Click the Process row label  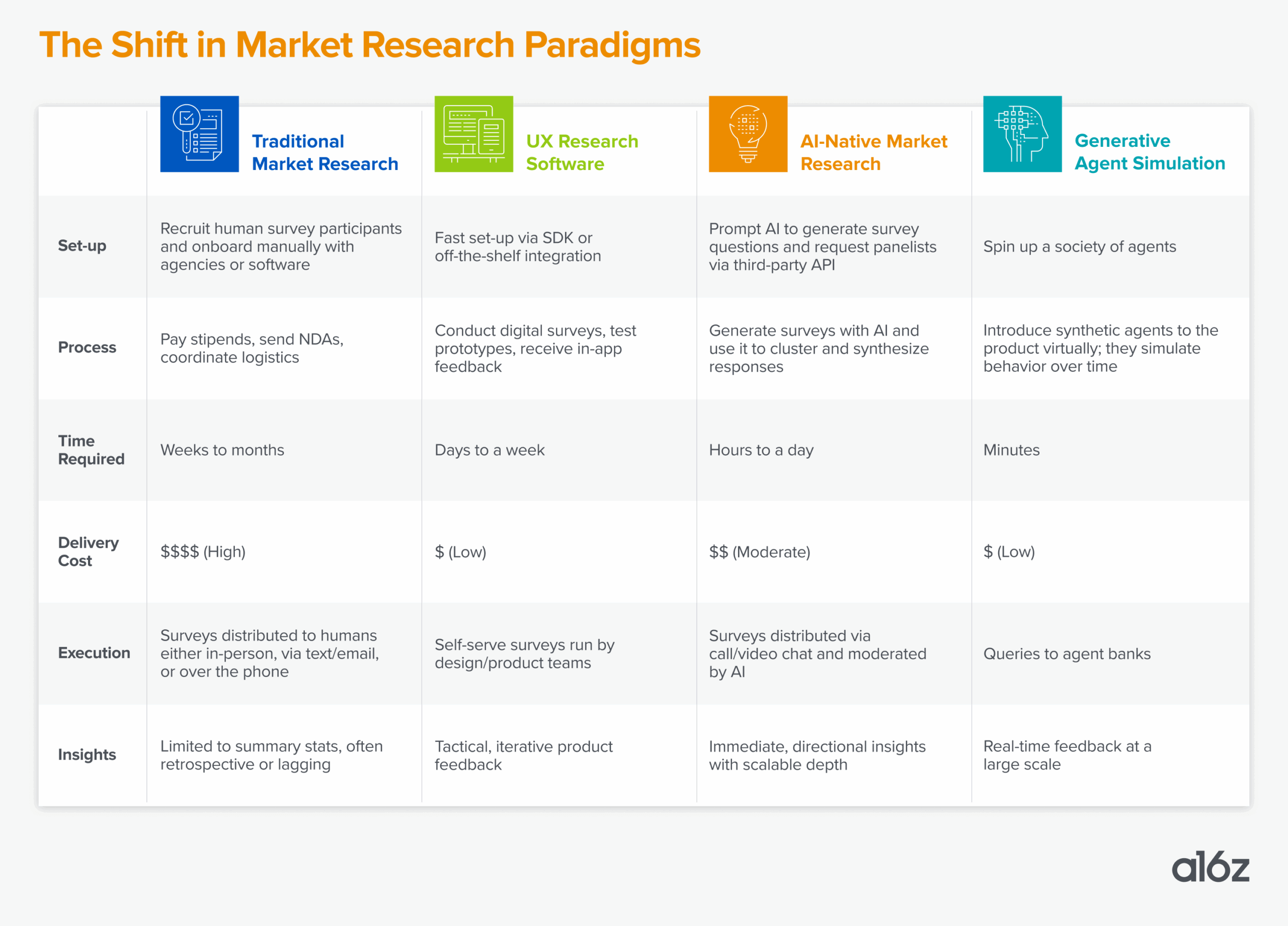tap(87, 348)
